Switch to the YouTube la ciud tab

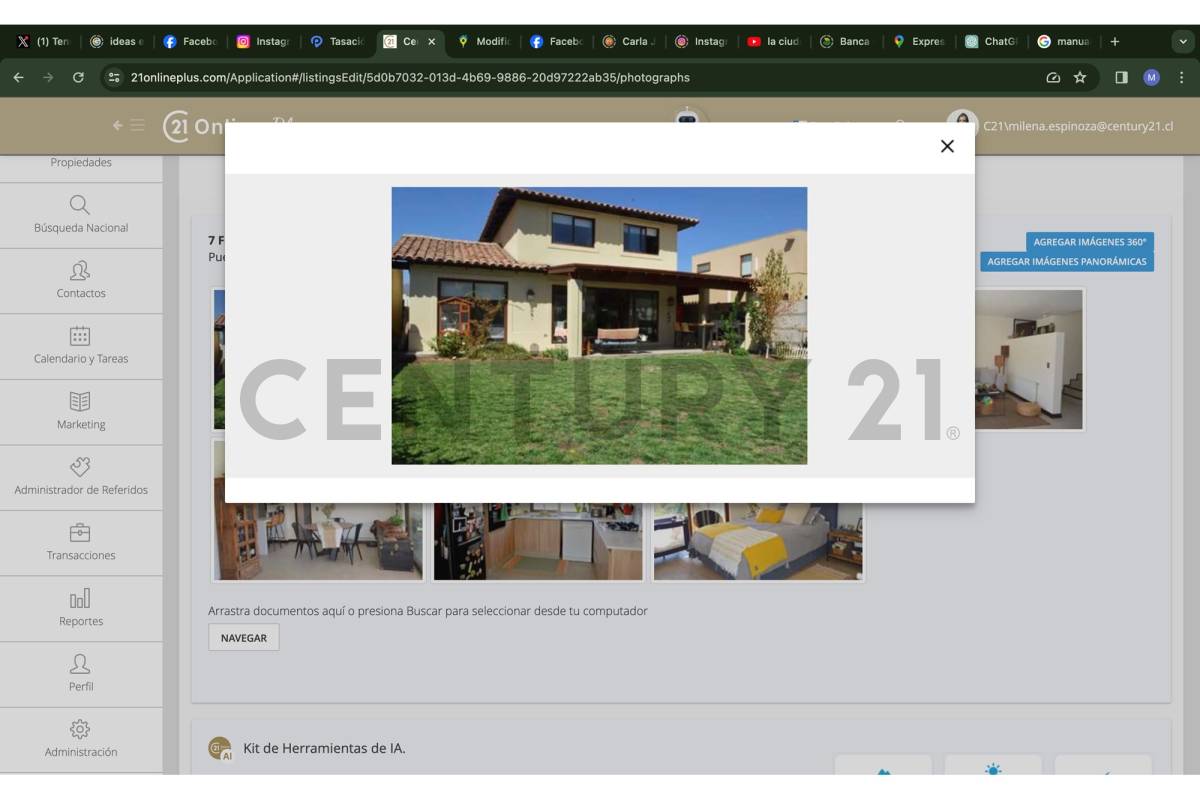pos(775,42)
